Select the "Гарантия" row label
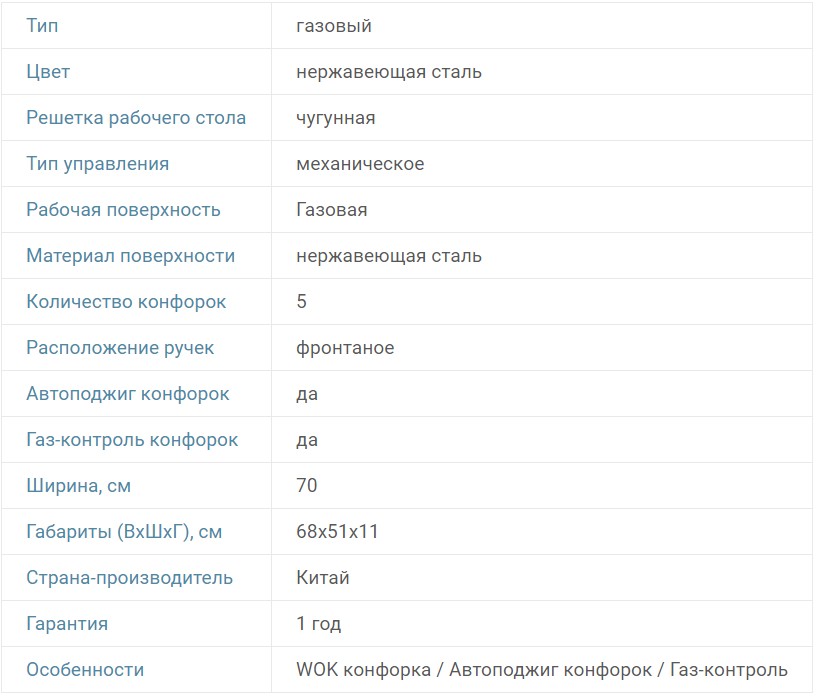Viewport: 818px width, 696px height. [x=67, y=624]
